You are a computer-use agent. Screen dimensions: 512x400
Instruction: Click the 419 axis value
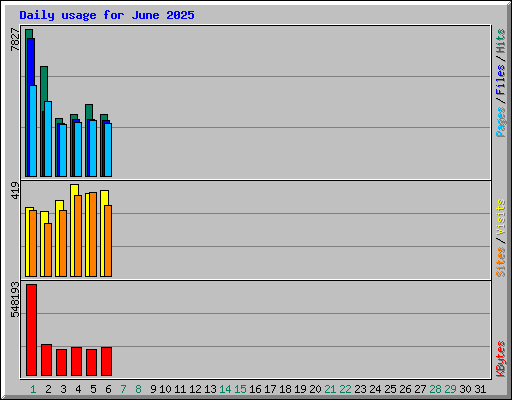point(15,190)
